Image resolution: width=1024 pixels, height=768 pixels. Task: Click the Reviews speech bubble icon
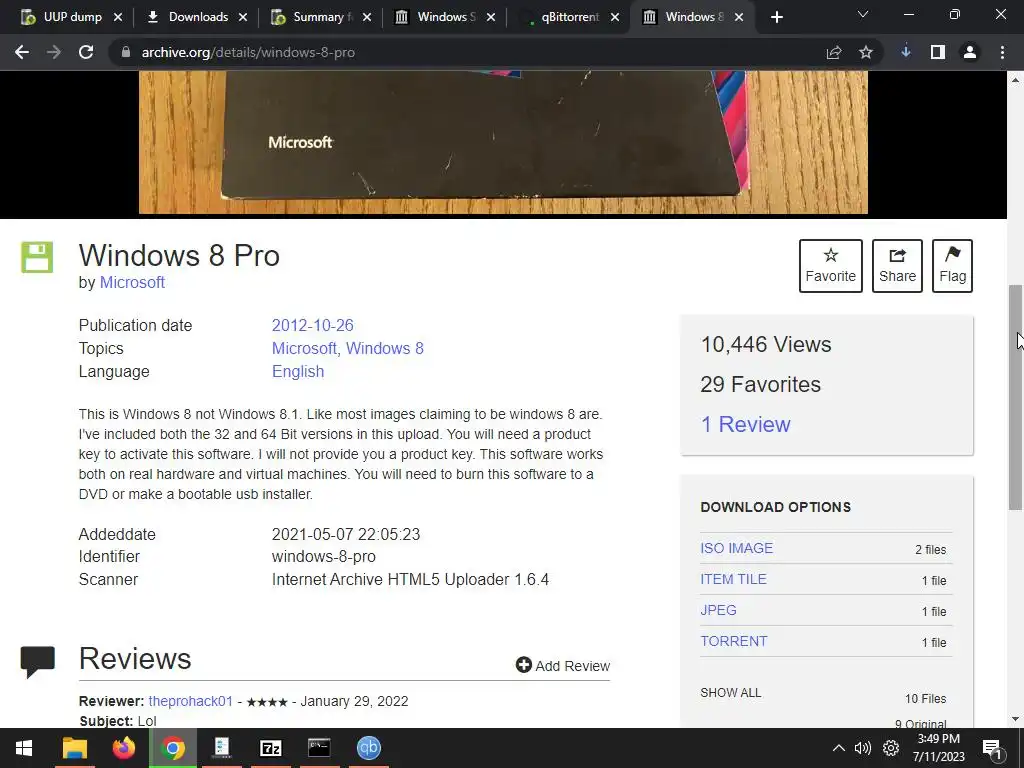pyautogui.click(x=37, y=661)
